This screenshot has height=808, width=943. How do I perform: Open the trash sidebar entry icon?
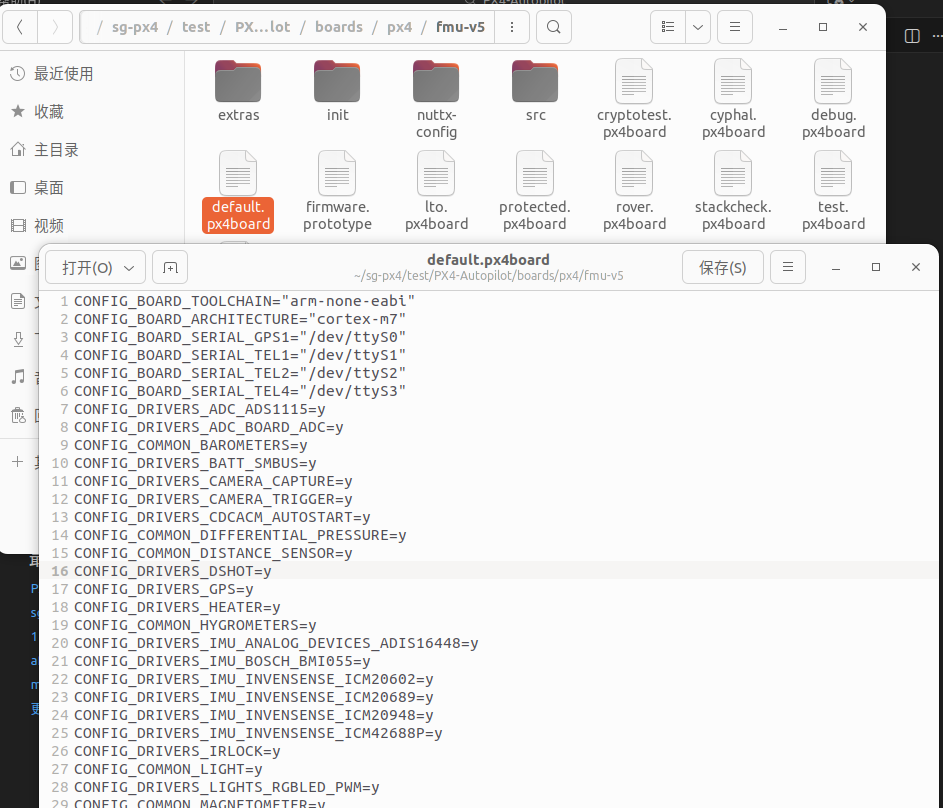click(x=18, y=415)
